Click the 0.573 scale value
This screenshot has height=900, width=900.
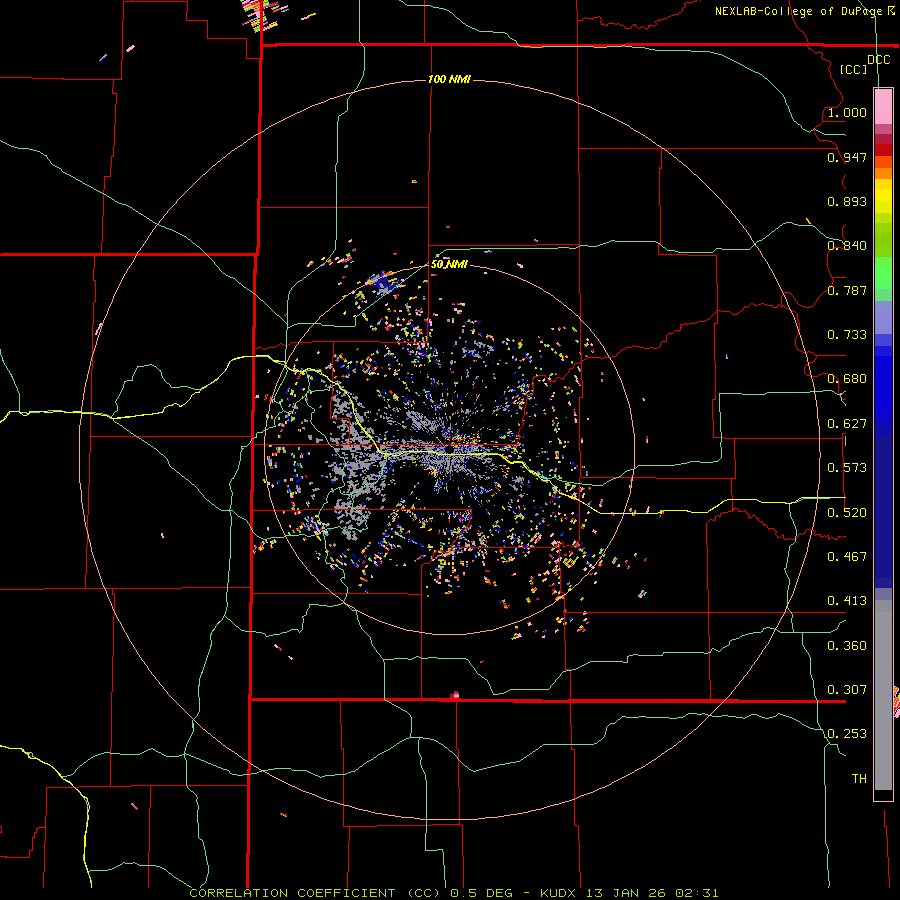pyautogui.click(x=847, y=468)
